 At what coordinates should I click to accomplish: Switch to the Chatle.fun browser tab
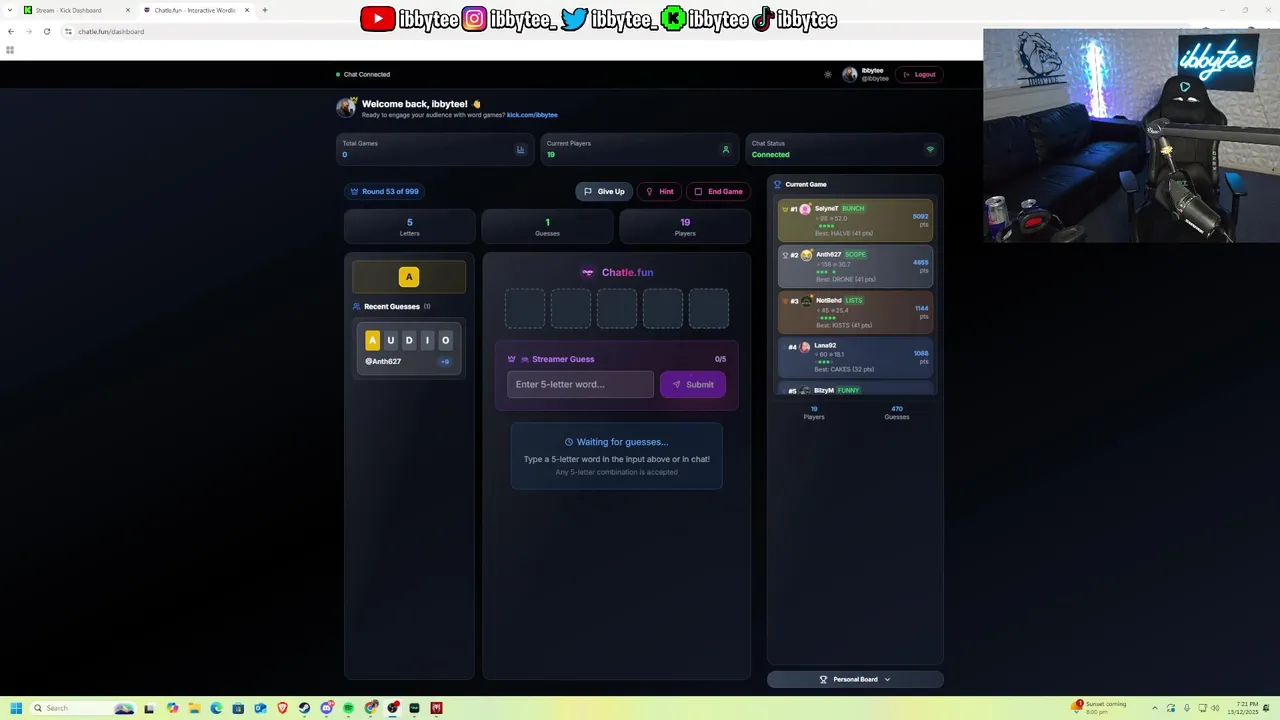click(195, 10)
